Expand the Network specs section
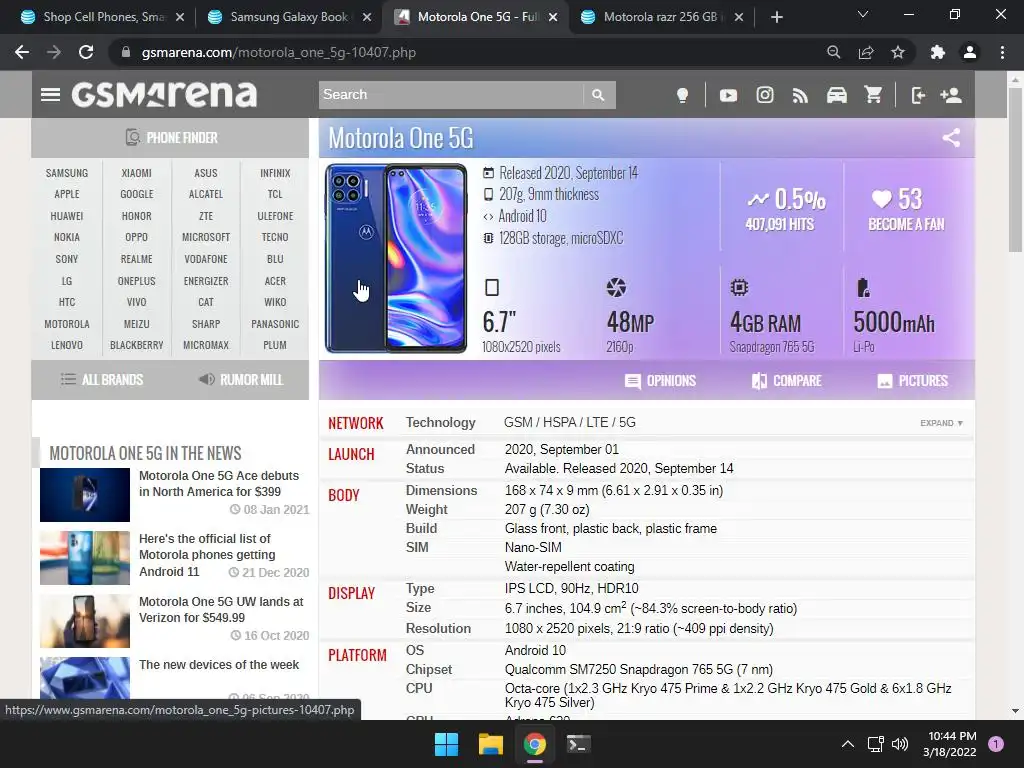The image size is (1024, 768). [x=941, y=423]
